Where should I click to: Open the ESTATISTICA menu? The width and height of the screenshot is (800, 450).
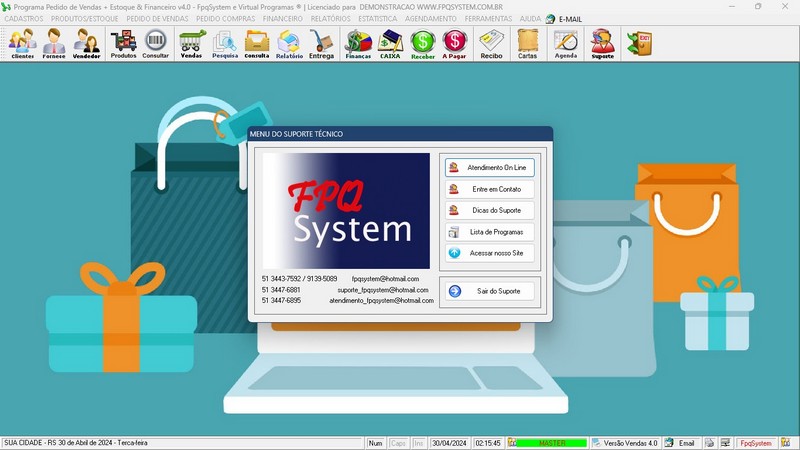tap(378, 18)
